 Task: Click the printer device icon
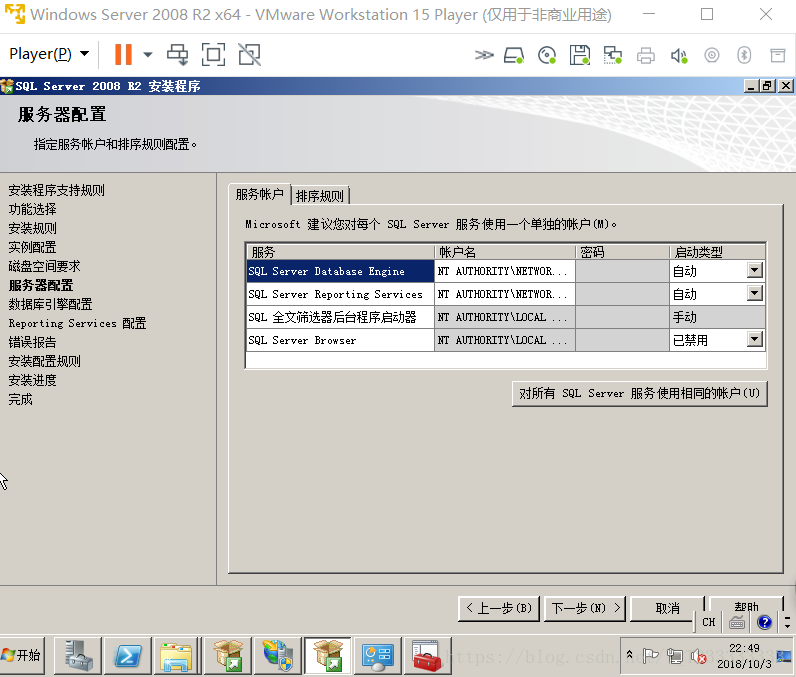point(646,55)
